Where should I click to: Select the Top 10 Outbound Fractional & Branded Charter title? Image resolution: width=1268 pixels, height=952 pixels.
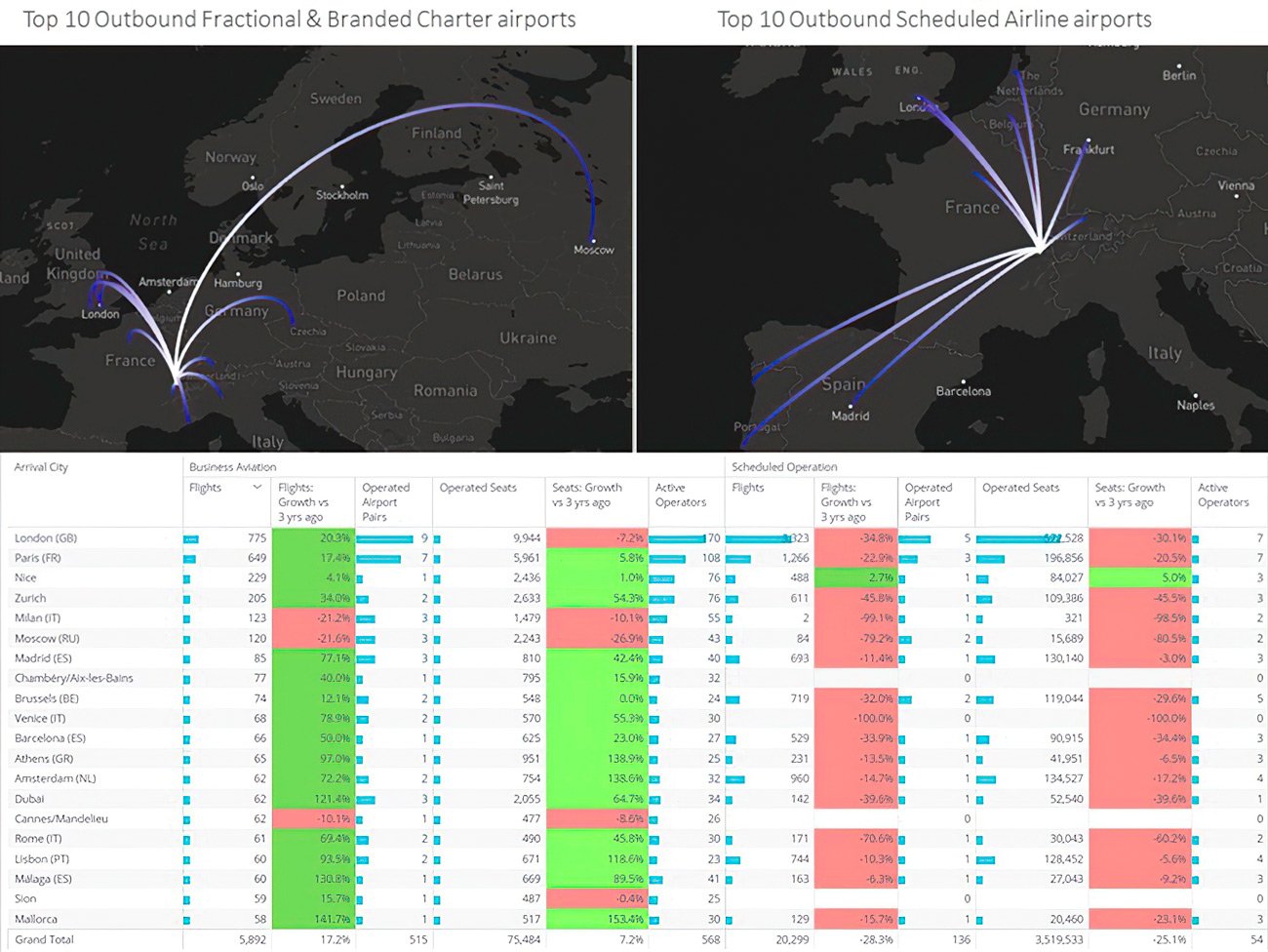(299, 20)
